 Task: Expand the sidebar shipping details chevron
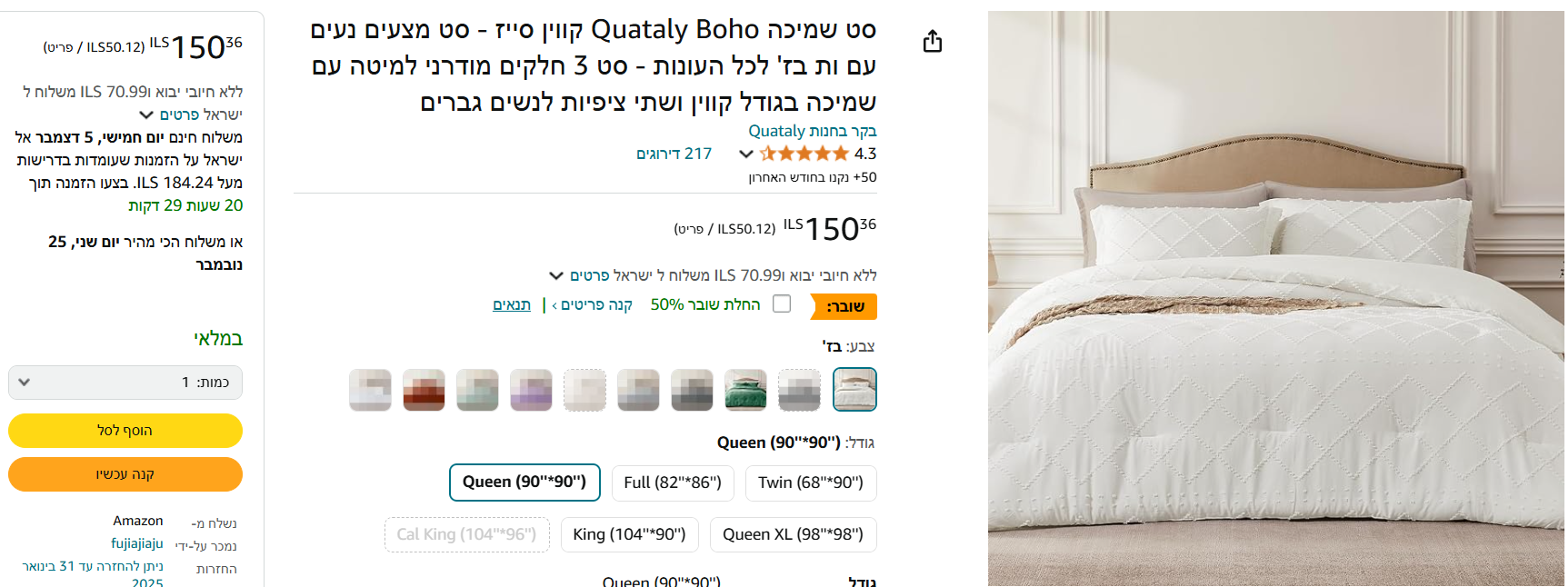click(x=146, y=114)
